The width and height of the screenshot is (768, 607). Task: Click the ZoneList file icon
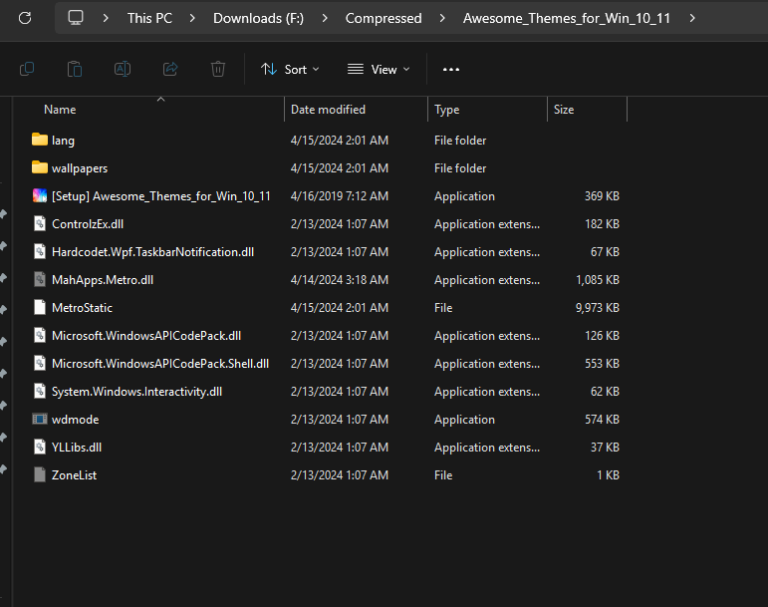click(40, 475)
